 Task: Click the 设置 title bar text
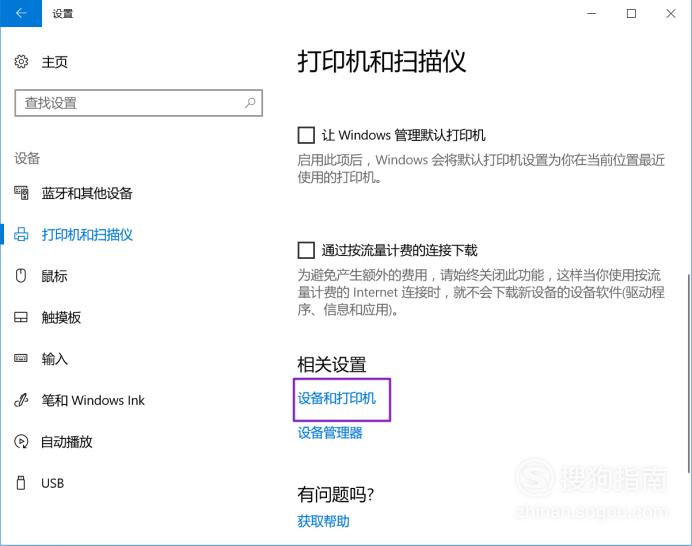click(63, 14)
